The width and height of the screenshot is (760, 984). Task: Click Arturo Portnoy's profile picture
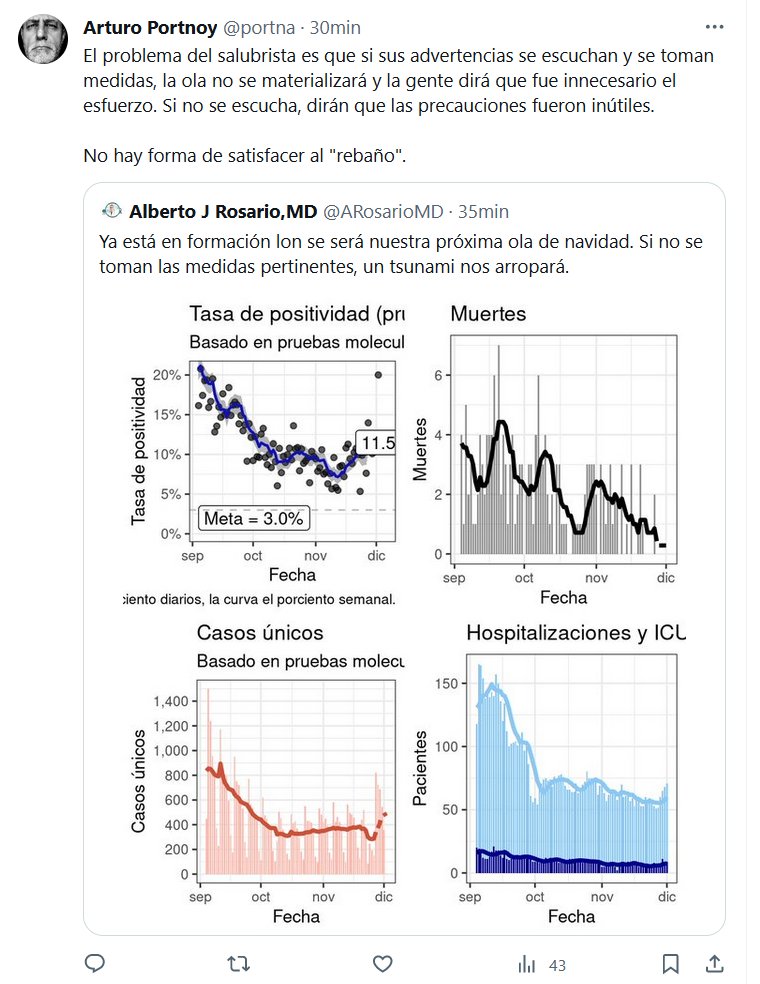(43, 41)
